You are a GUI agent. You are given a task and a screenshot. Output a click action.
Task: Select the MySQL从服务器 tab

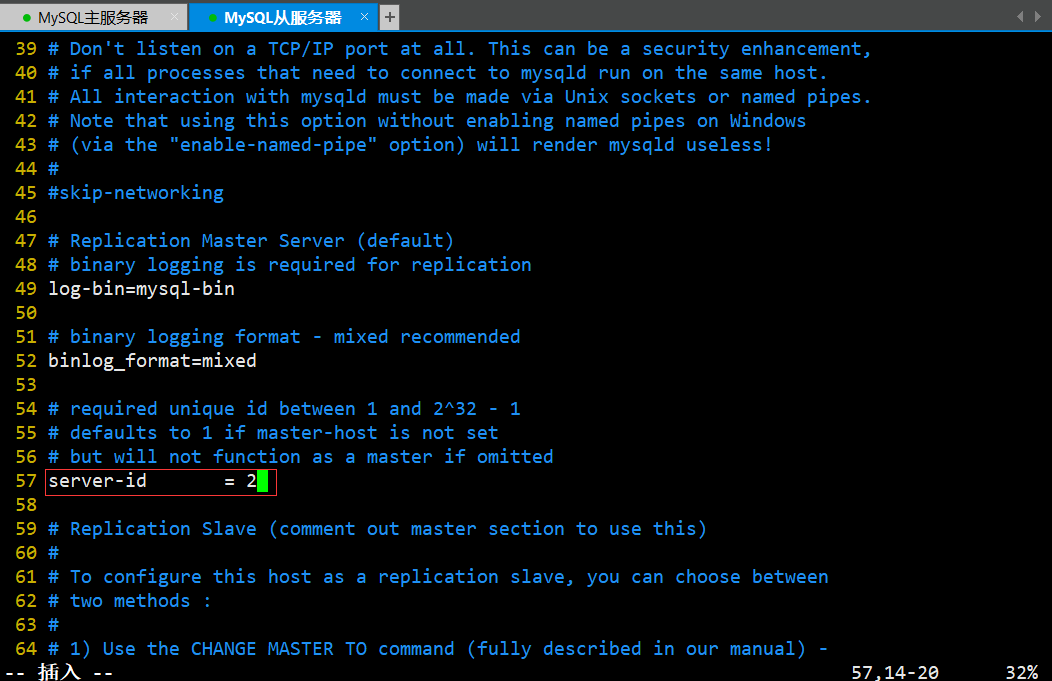282,17
